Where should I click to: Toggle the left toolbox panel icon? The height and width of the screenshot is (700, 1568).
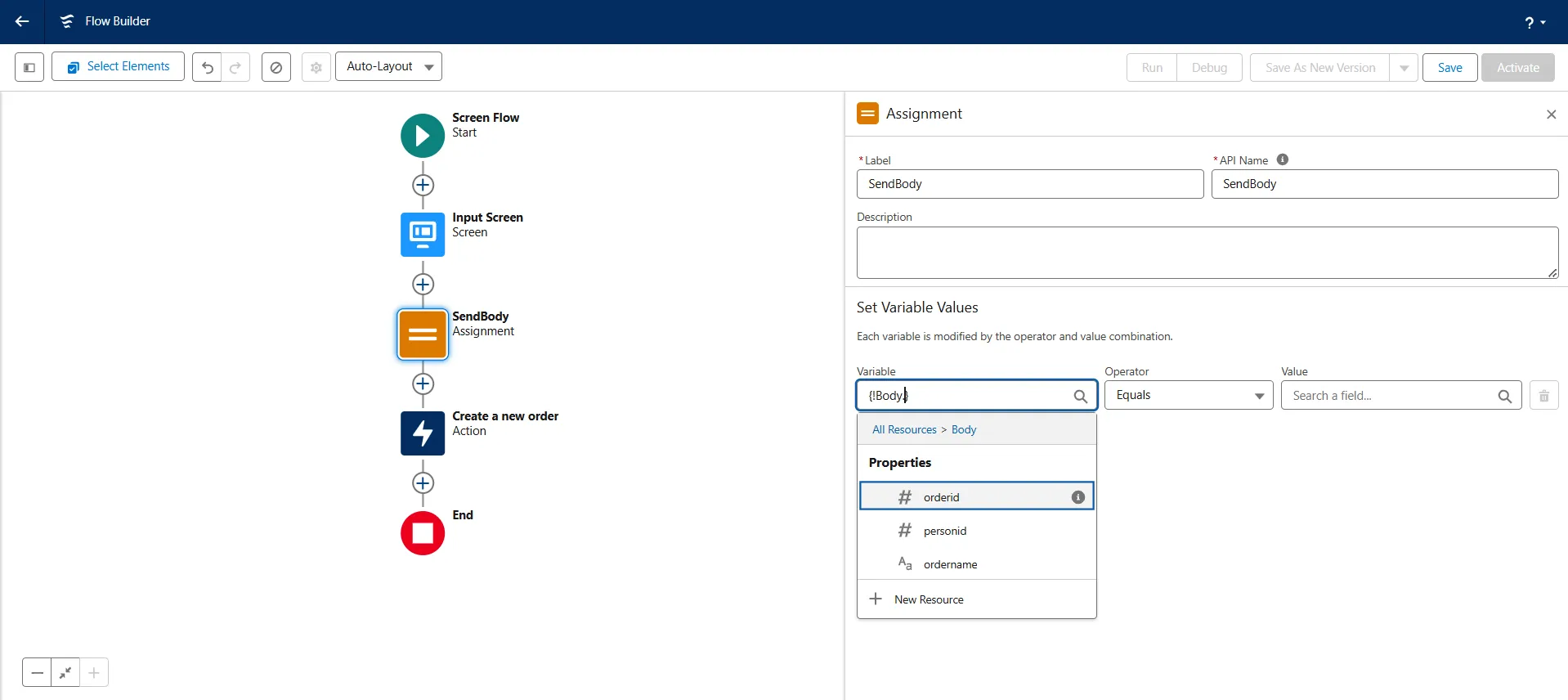[29, 67]
